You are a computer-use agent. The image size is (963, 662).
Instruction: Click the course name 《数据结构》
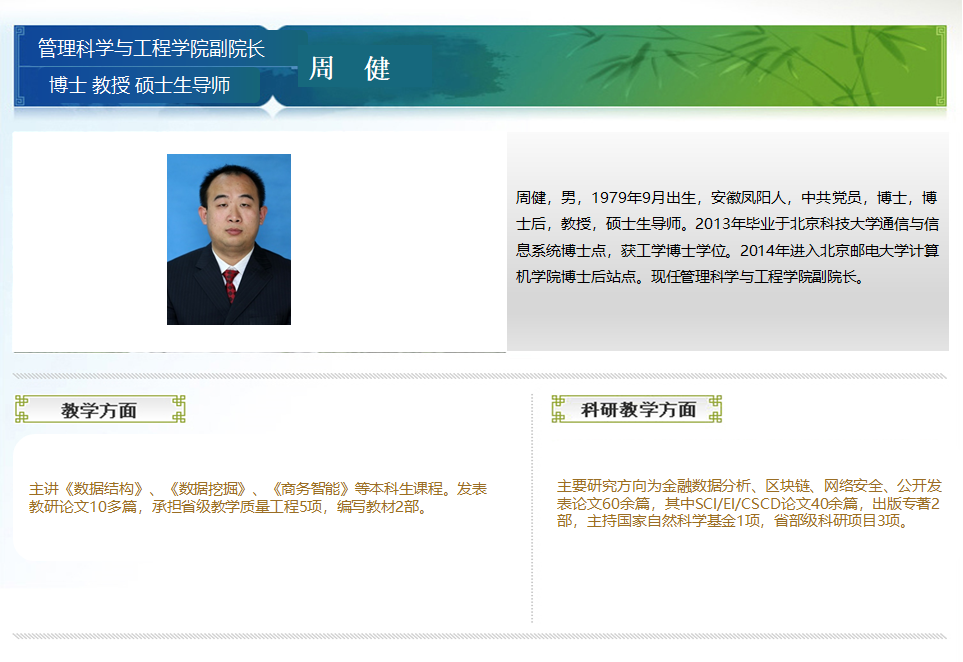(104, 489)
